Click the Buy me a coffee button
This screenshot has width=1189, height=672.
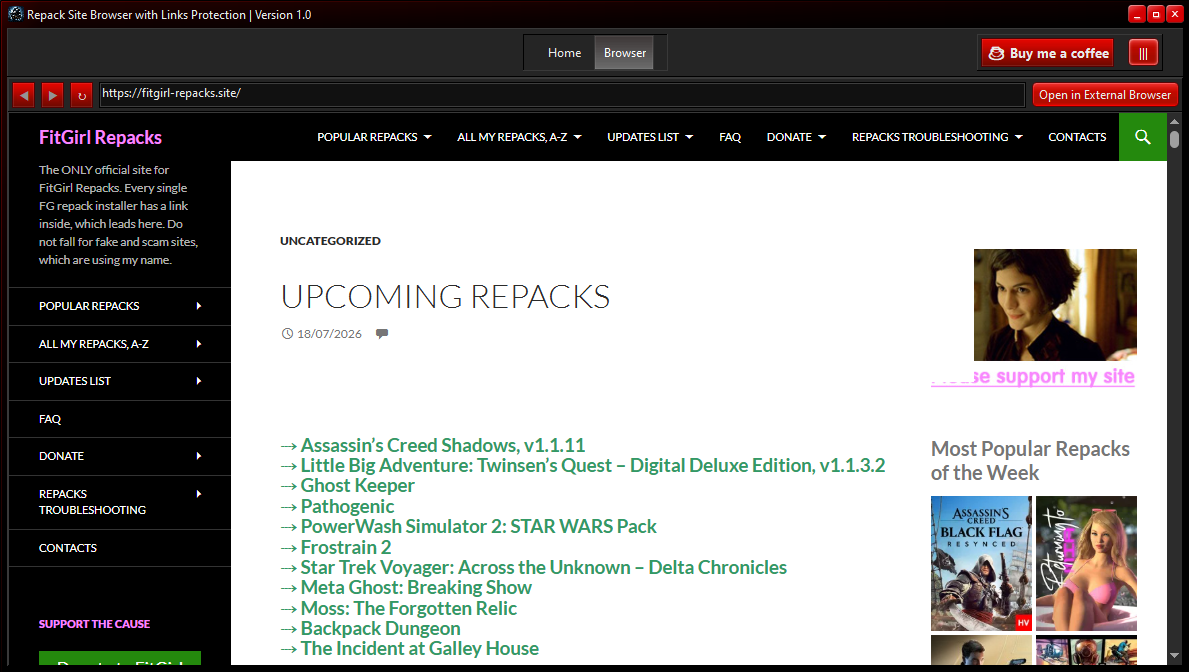1047,53
